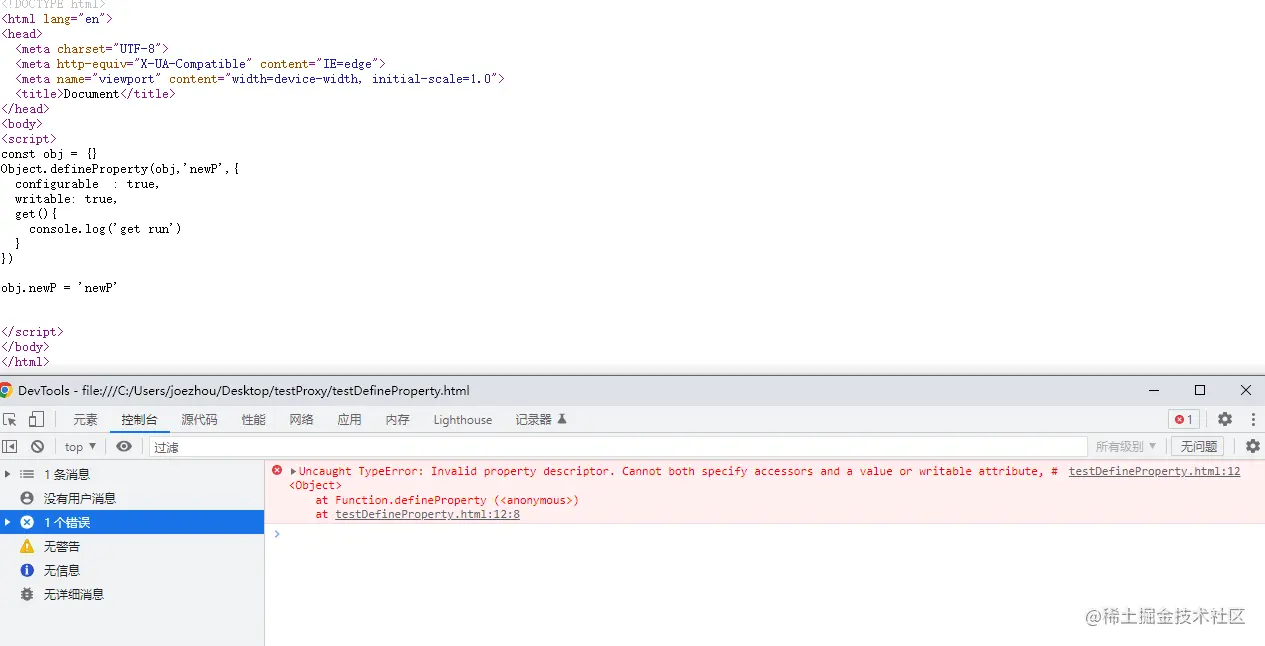Clear the console with the block icon
The image size is (1265, 646).
[37, 446]
